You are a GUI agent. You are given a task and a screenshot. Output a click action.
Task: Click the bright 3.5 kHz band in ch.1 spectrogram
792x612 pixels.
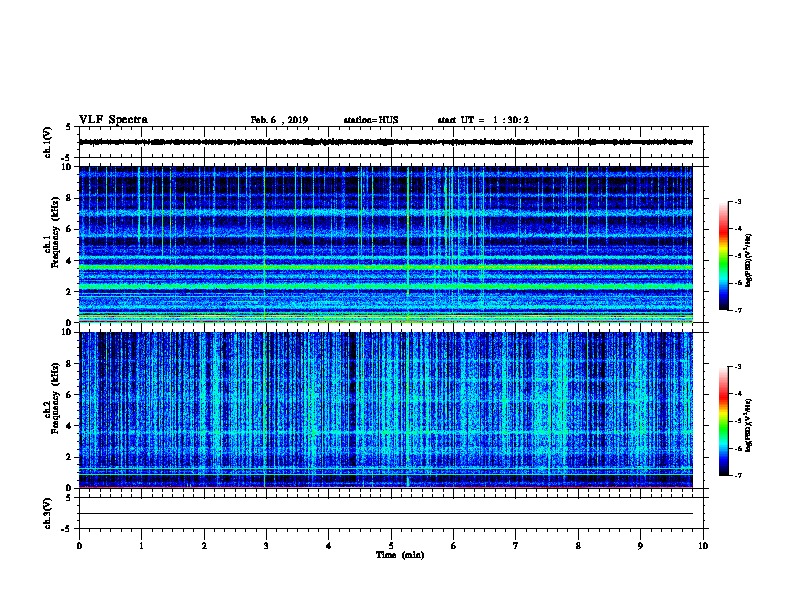pos(386,267)
